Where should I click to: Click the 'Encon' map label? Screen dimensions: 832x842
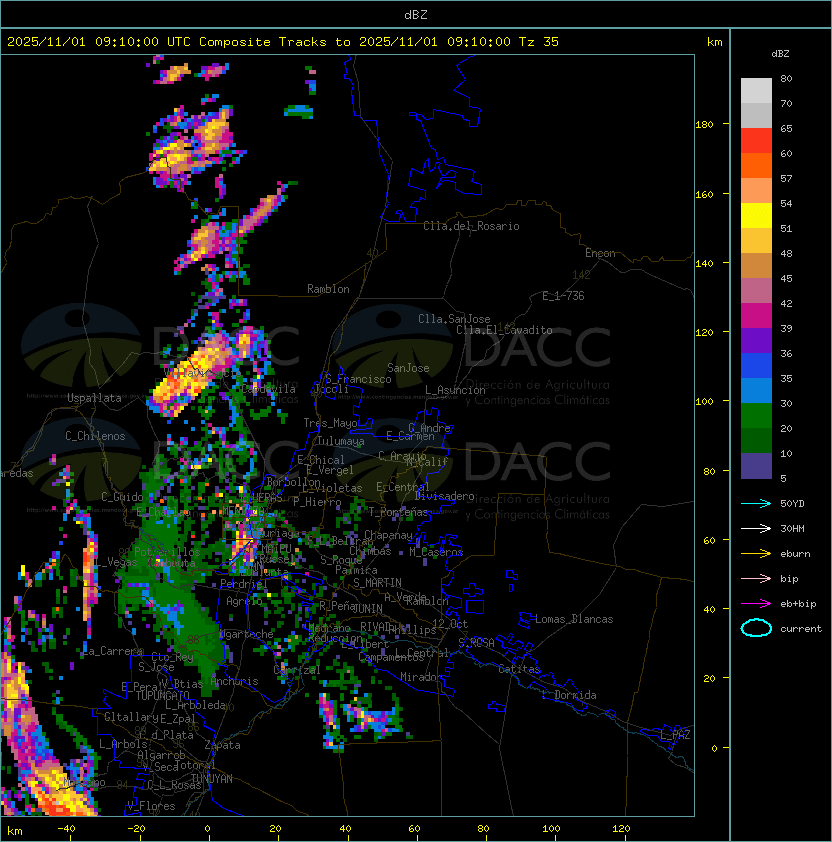click(600, 253)
